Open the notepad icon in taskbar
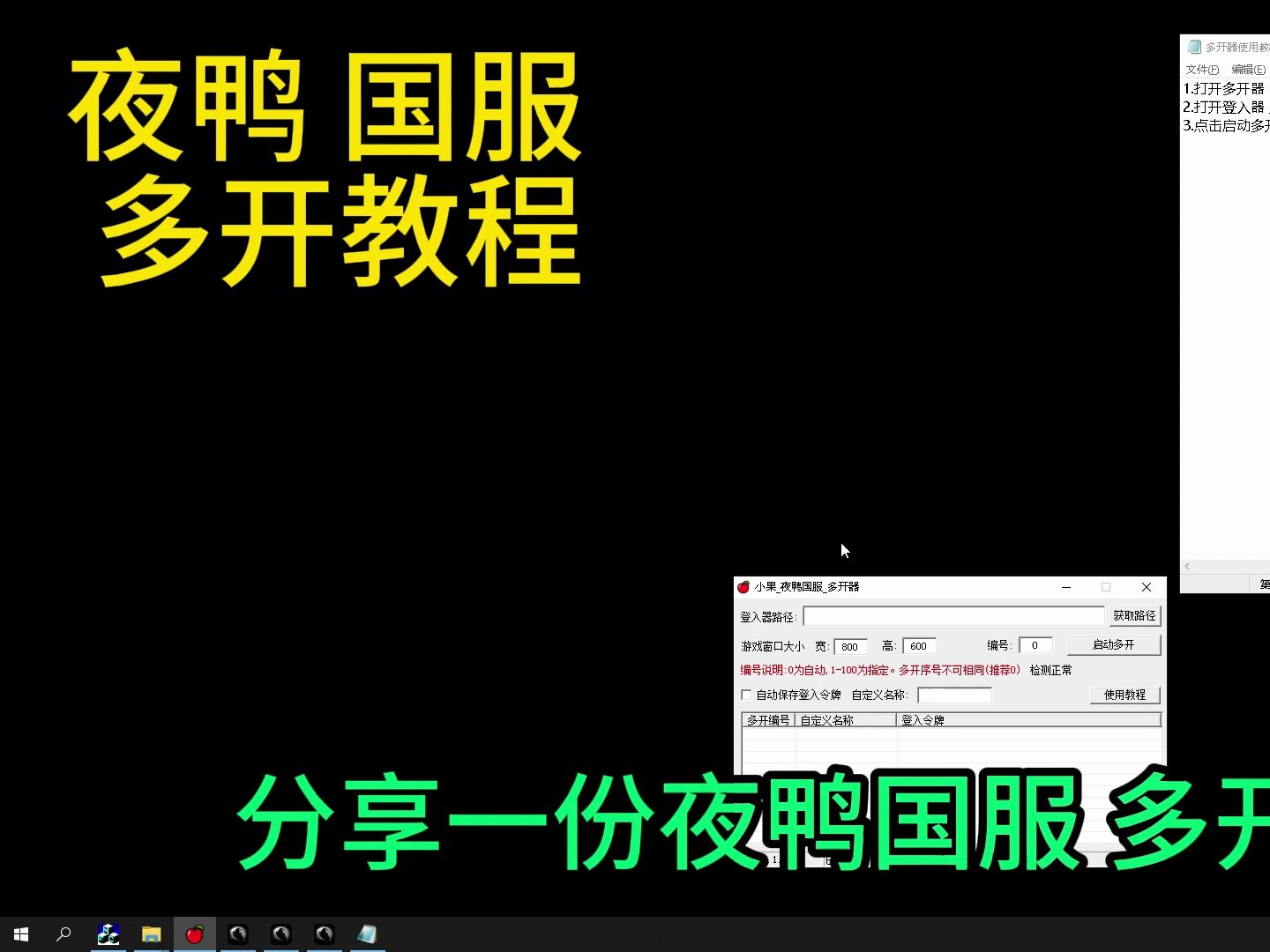1270x952 pixels. [x=368, y=933]
